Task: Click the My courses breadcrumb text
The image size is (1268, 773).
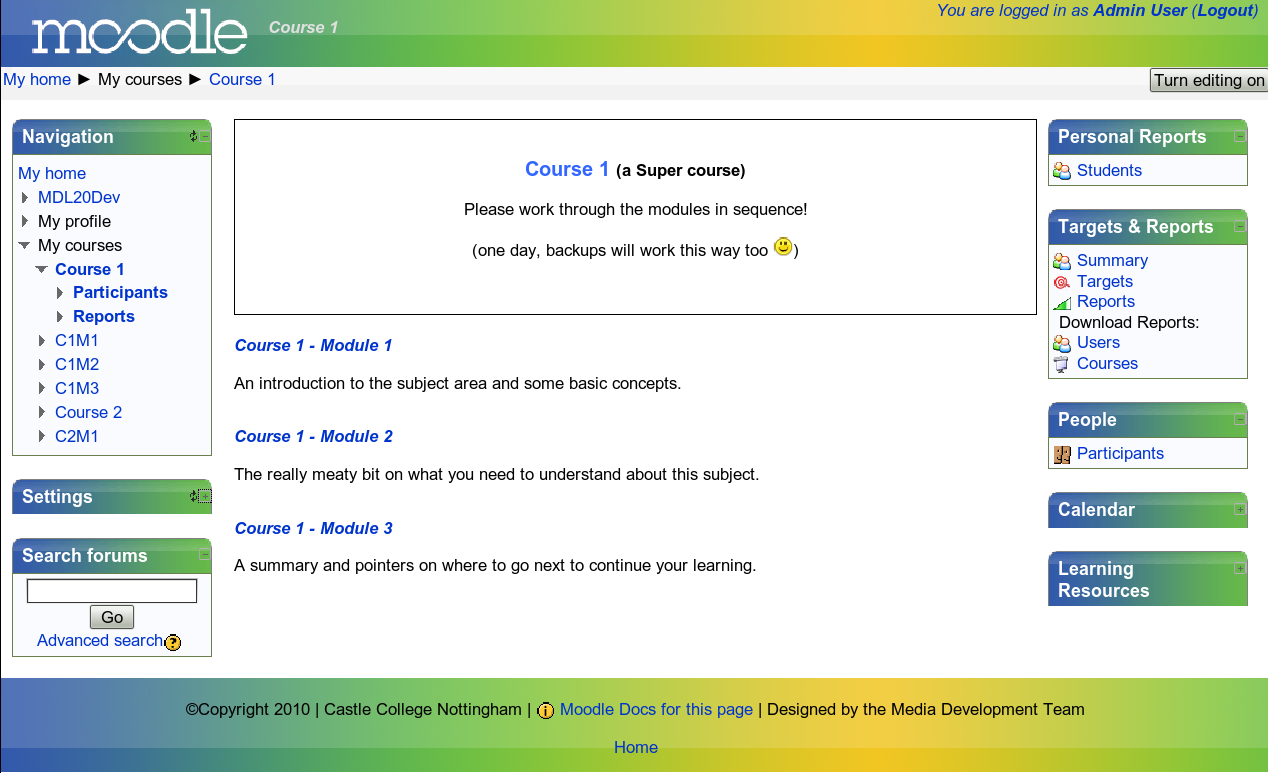Action: pos(140,80)
